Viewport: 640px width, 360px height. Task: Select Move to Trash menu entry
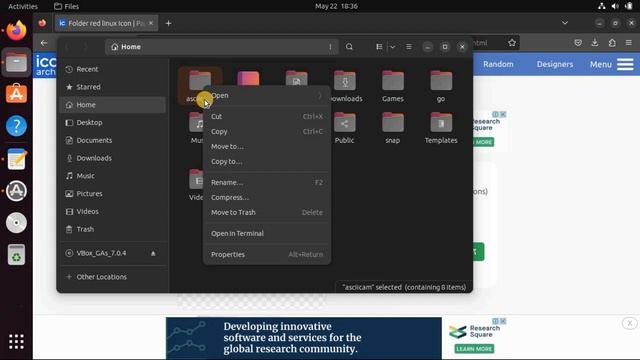(x=267, y=213)
